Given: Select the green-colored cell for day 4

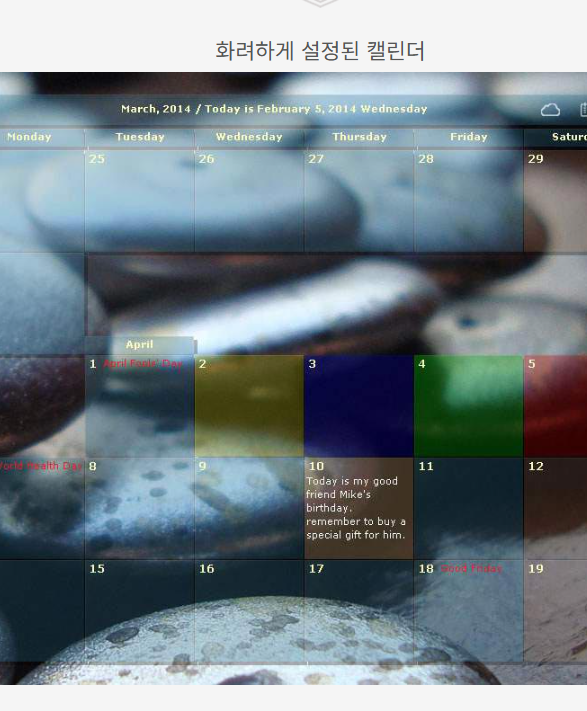Looking at the screenshot, I should pyautogui.click(x=469, y=406).
